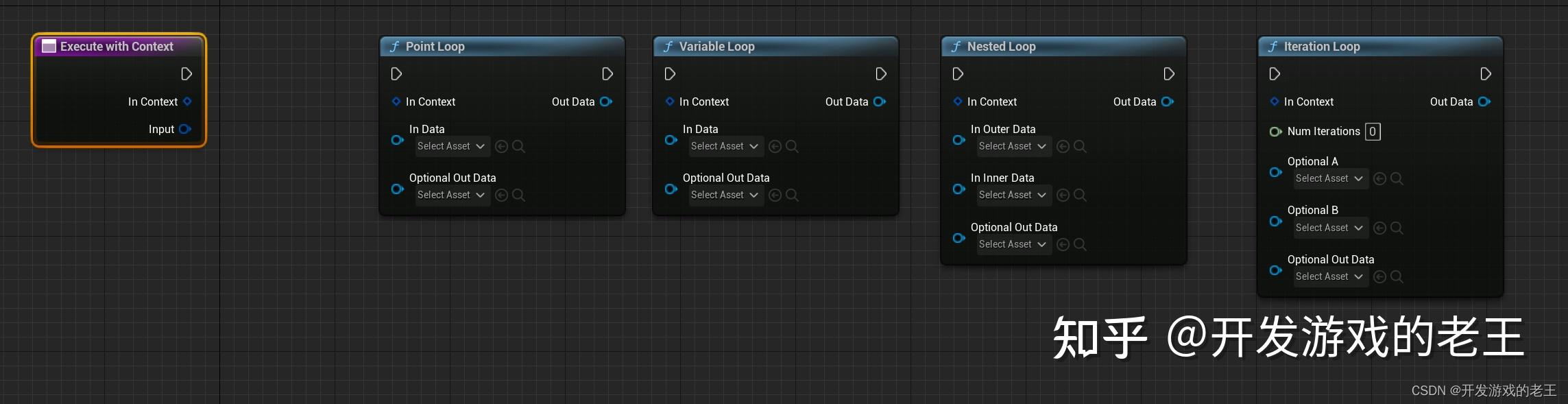1568x404 pixels.
Task: Click execution input pin on Nested Loop node
Action: pos(958,74)
